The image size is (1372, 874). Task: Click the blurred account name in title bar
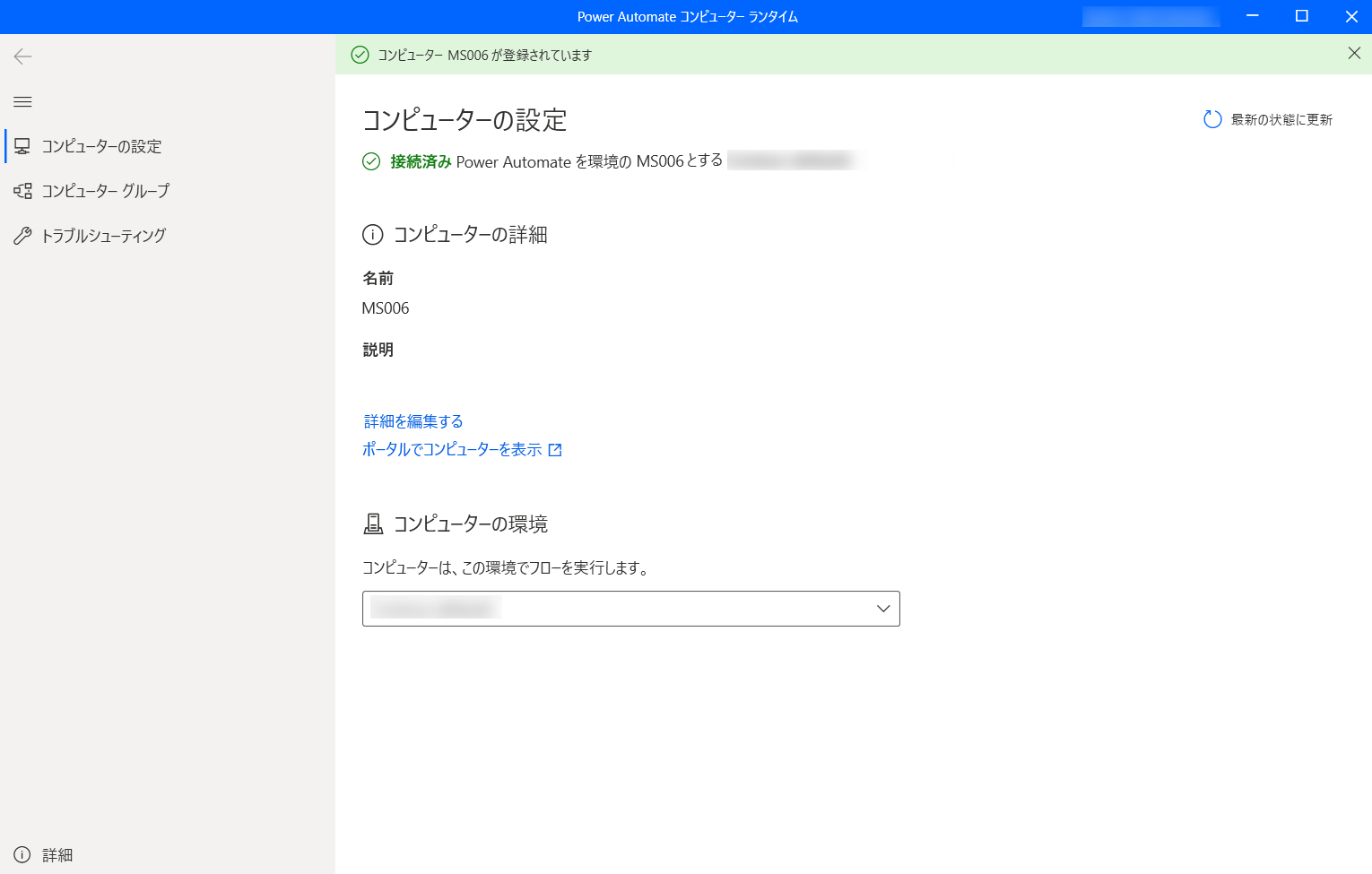point(1151,16)
